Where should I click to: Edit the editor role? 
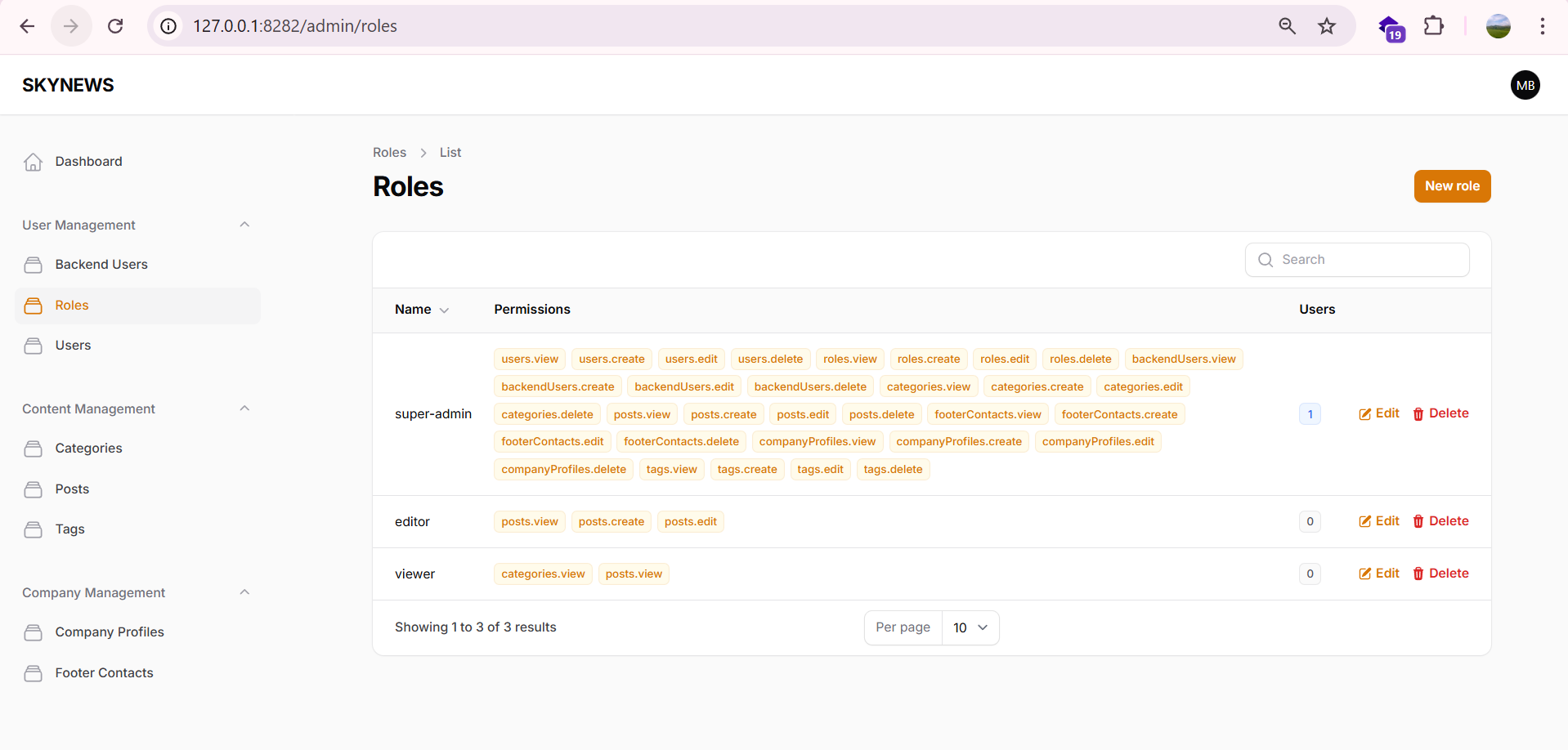tap(1379, 521)
